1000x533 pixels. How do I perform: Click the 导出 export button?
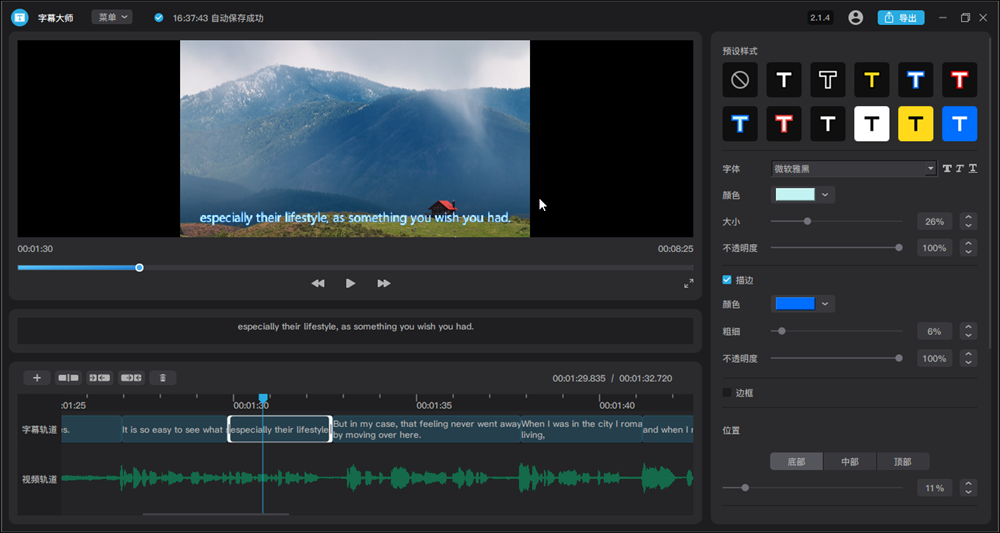pos(900,18)
